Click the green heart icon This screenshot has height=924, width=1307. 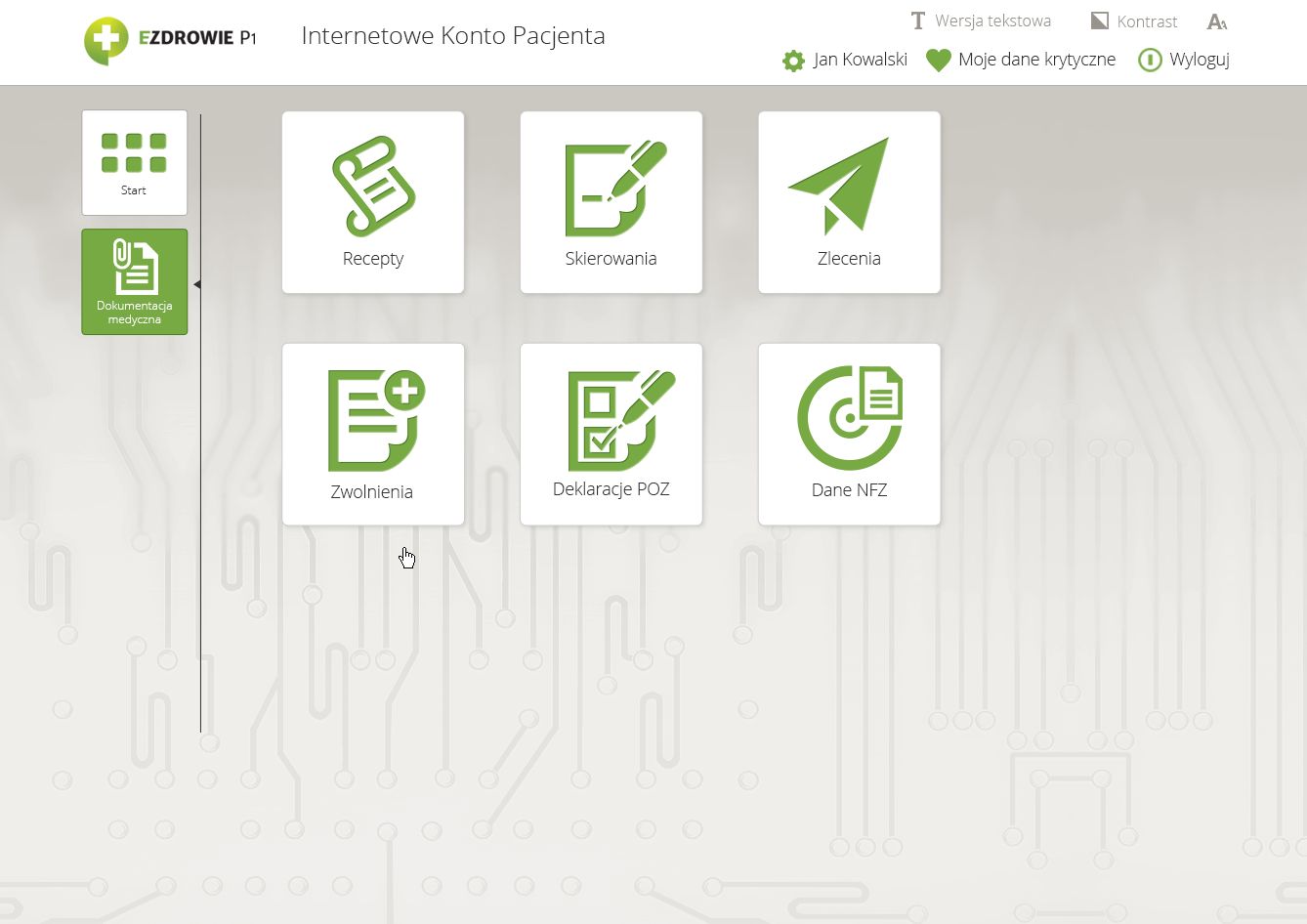[939, 61]
